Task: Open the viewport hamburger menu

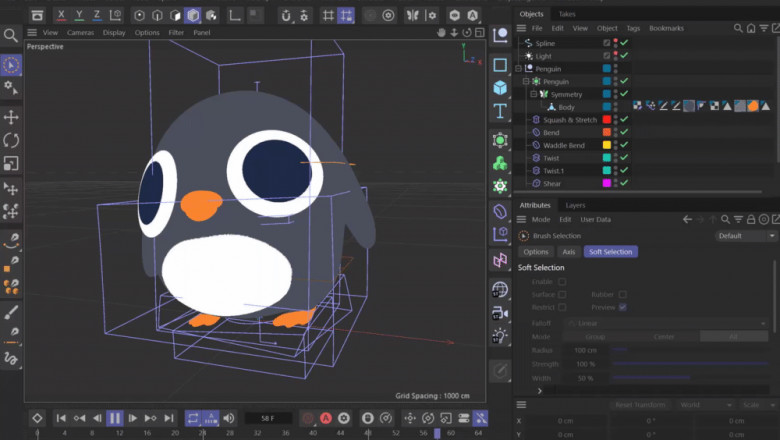Action: [32, 32]
